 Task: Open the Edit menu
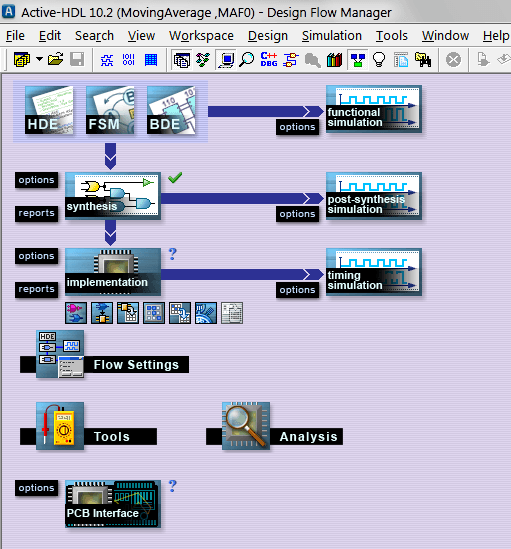click(x=50, y=36)
